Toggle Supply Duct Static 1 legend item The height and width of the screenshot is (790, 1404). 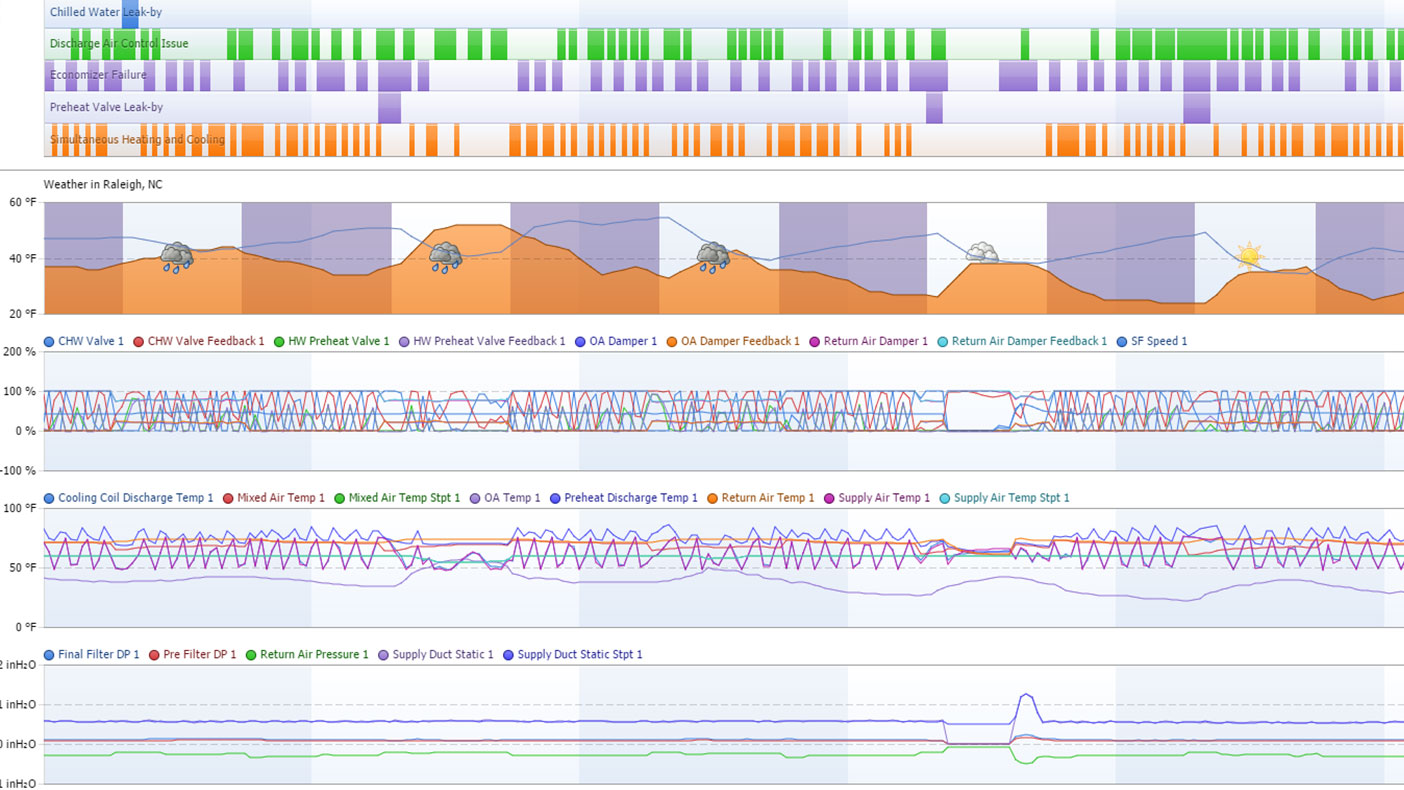tap(436, 655)
